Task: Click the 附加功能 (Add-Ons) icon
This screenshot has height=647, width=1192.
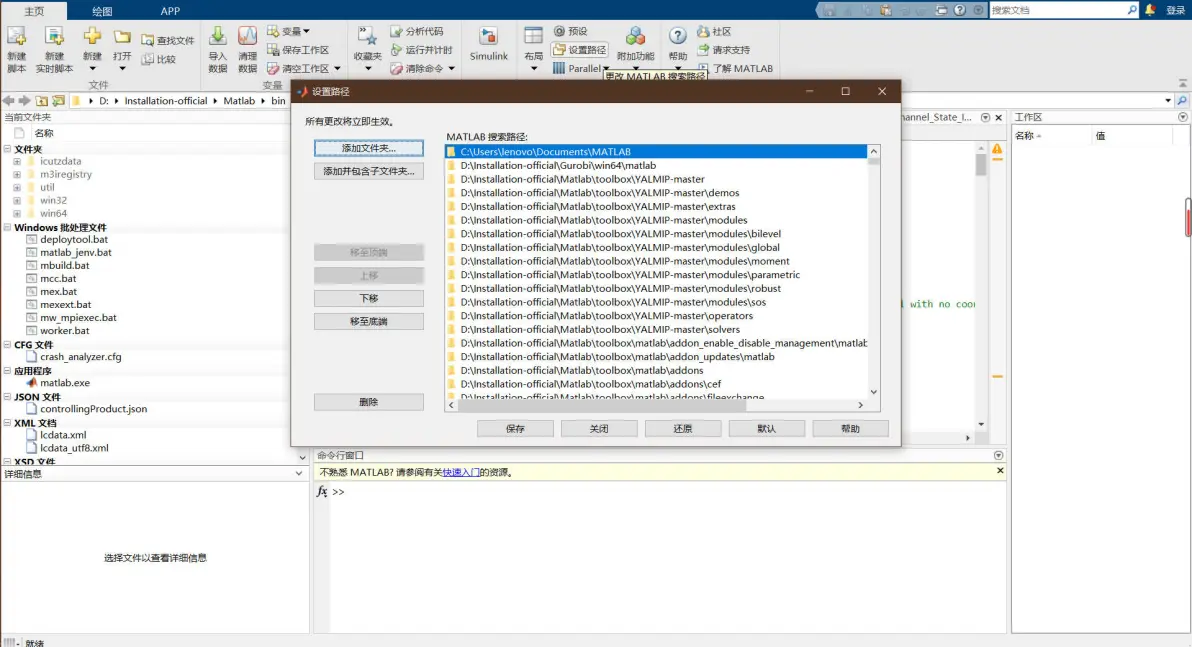Action: click(x=636, y=36)
